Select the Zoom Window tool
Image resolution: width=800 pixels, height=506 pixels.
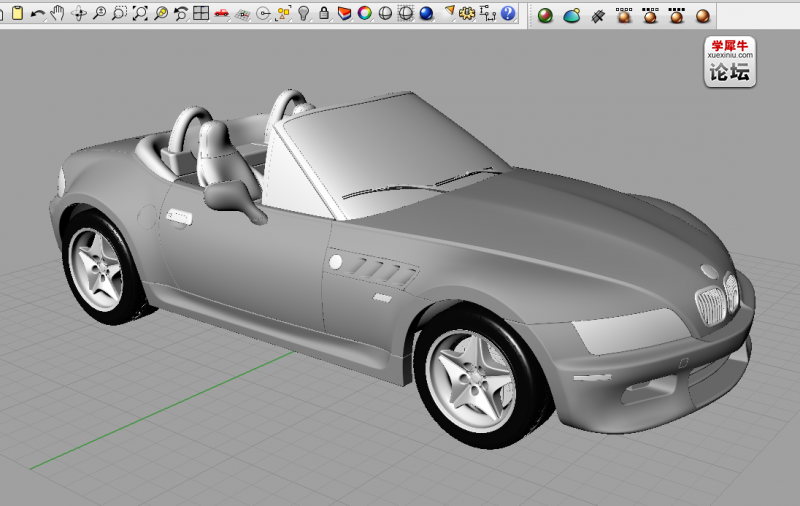119,13
